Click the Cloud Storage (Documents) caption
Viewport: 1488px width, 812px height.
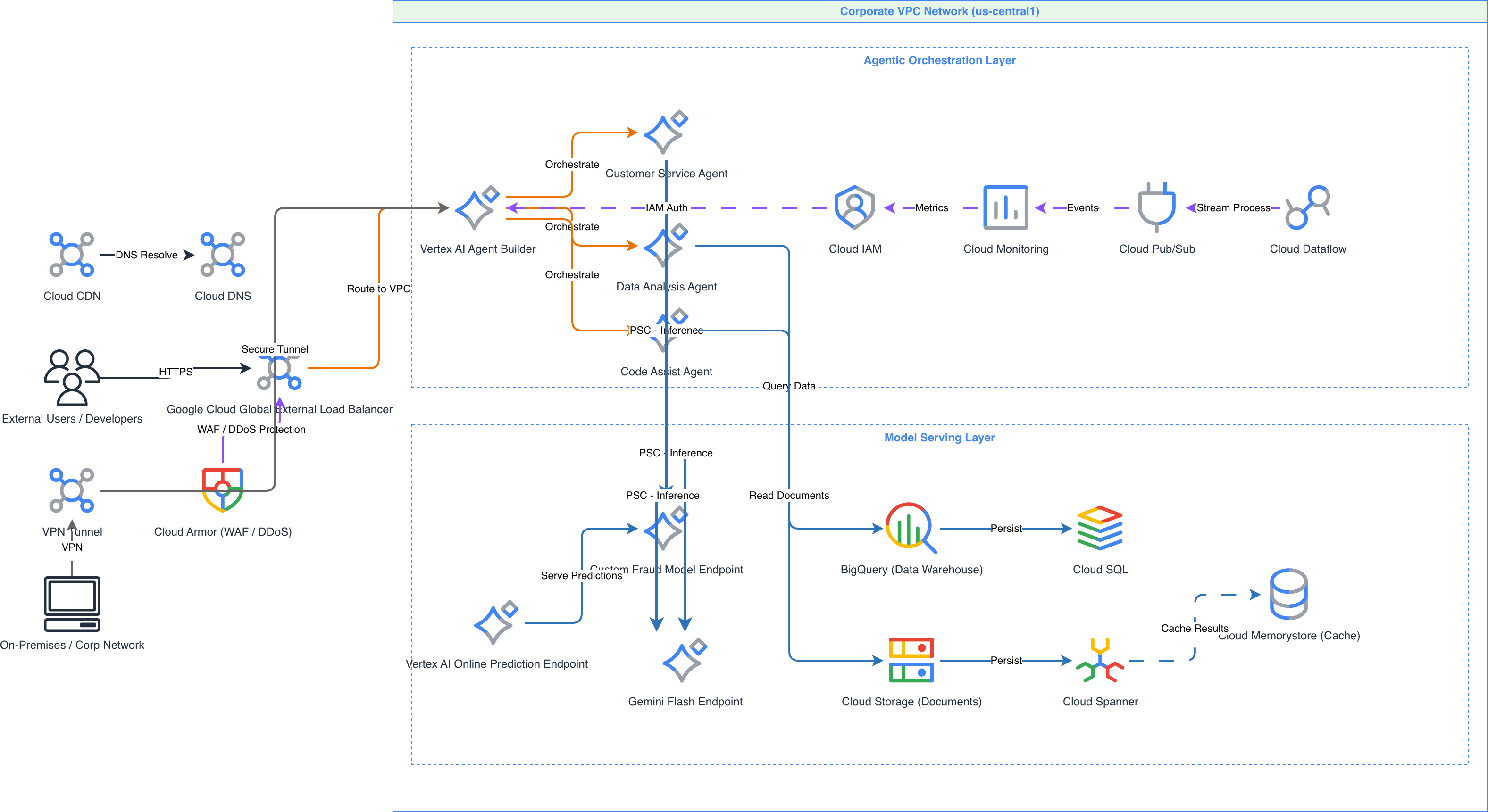click(x=911, y=701)
